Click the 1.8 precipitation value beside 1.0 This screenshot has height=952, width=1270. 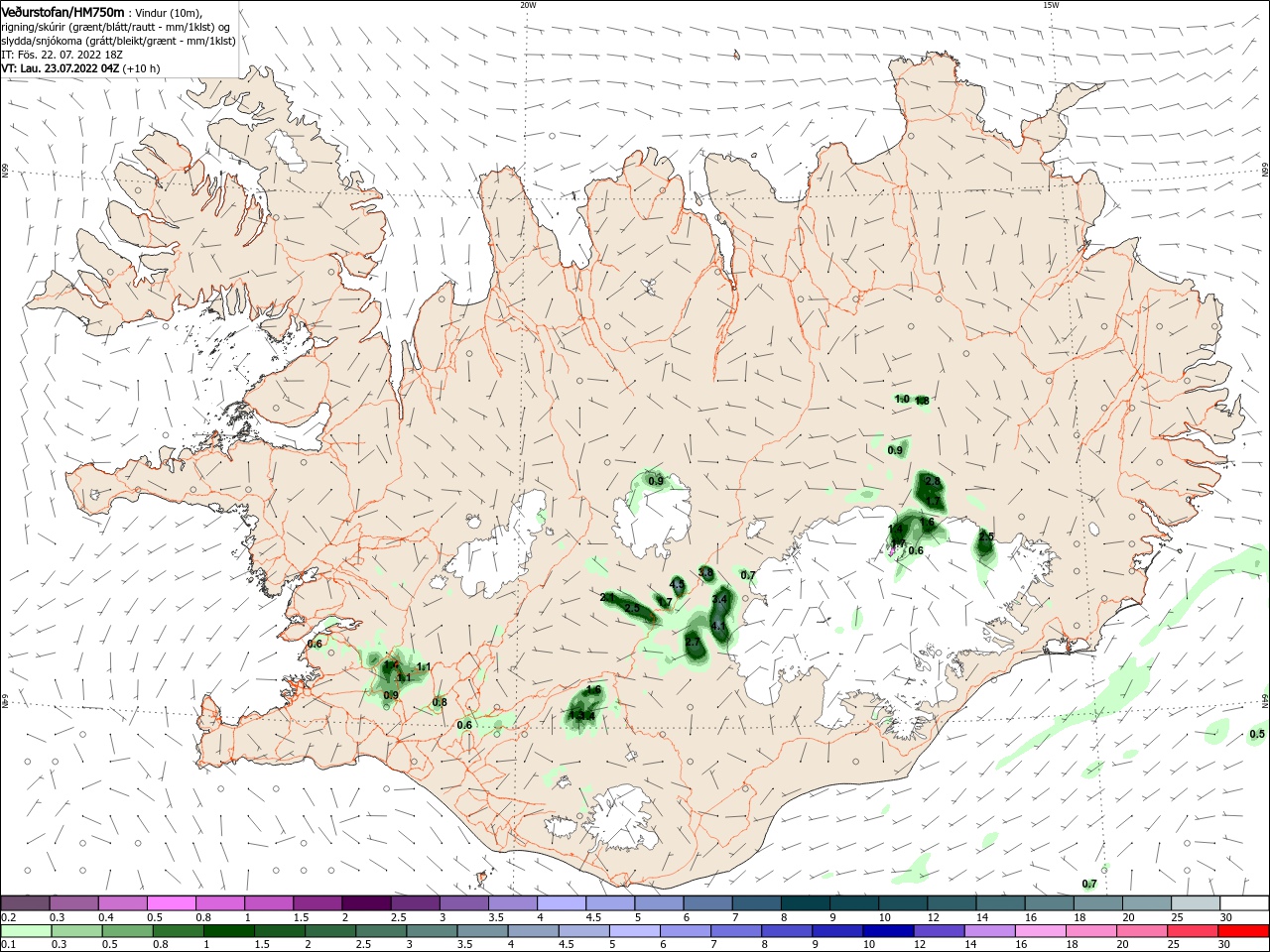(x=922, y=401)
